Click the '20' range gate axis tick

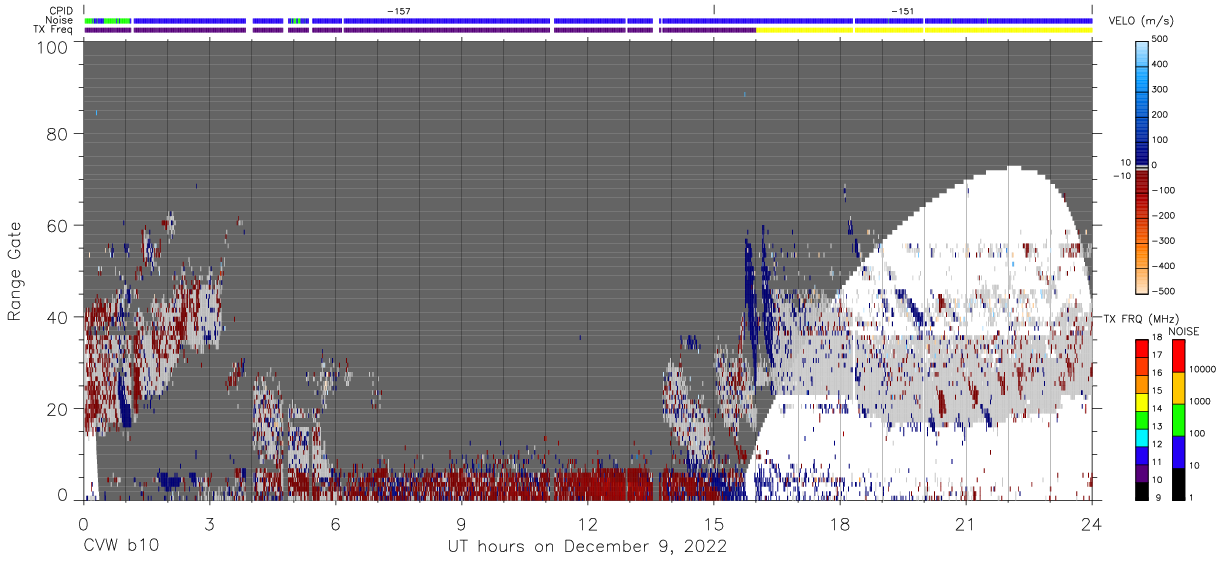pos(57,409)
